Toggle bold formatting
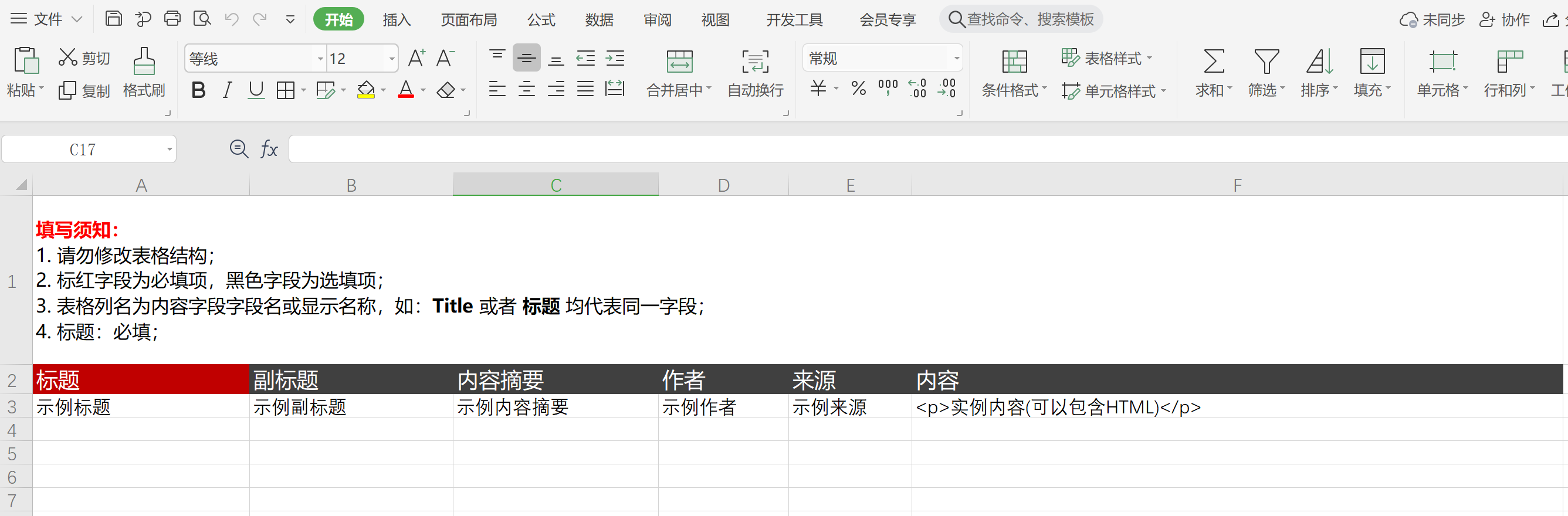 [198, 91]
